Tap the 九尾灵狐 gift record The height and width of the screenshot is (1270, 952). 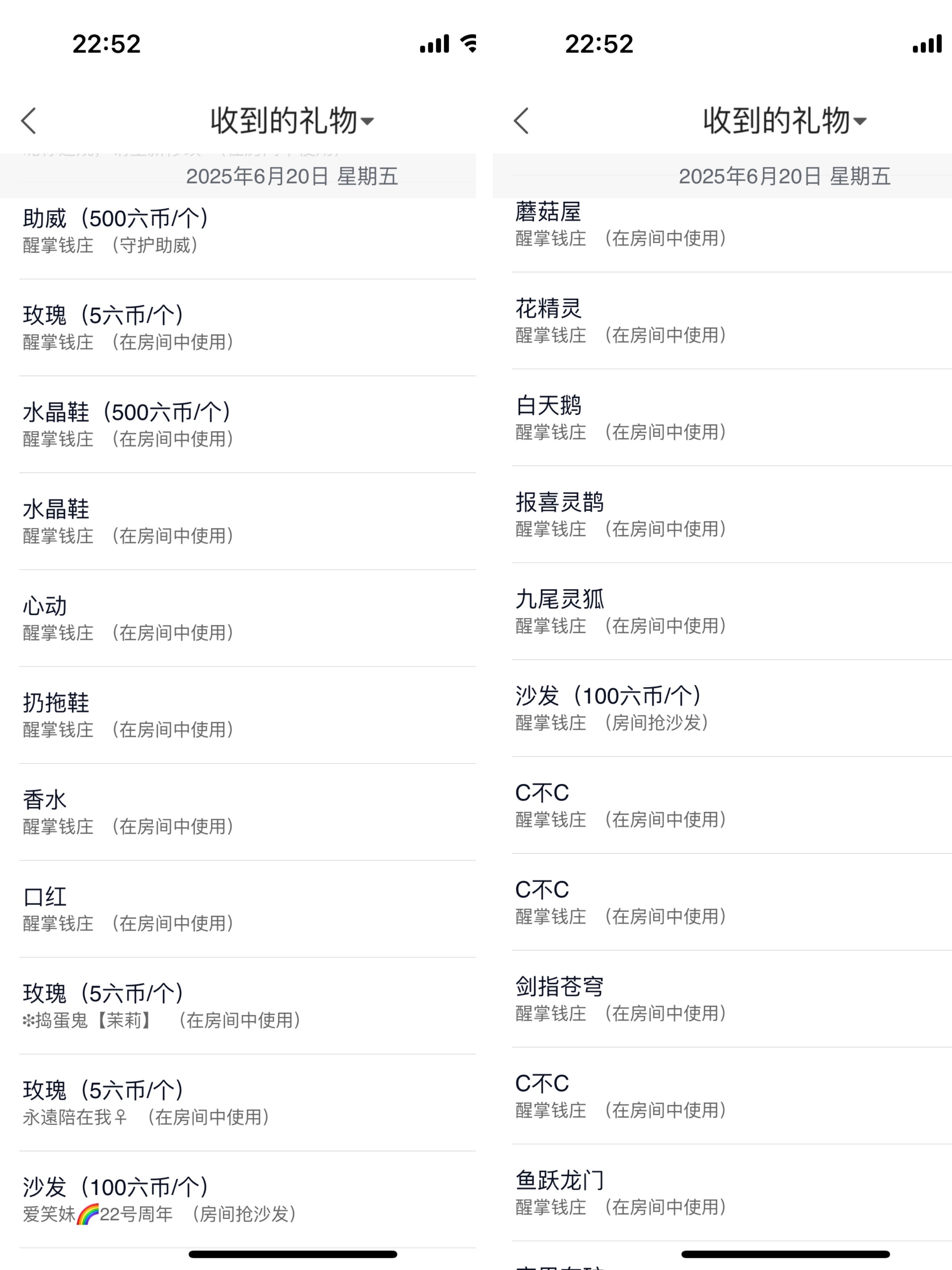point(732,612)
